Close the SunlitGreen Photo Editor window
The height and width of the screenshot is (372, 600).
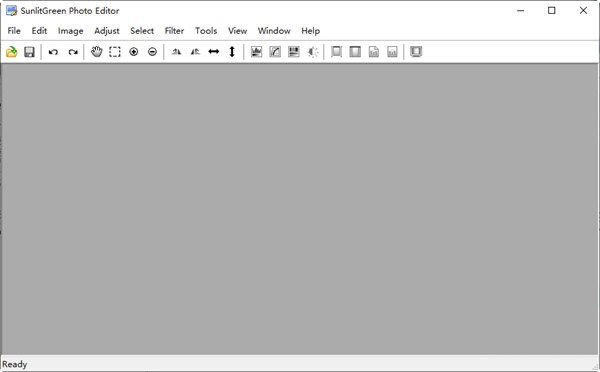(x=583, y=11)
